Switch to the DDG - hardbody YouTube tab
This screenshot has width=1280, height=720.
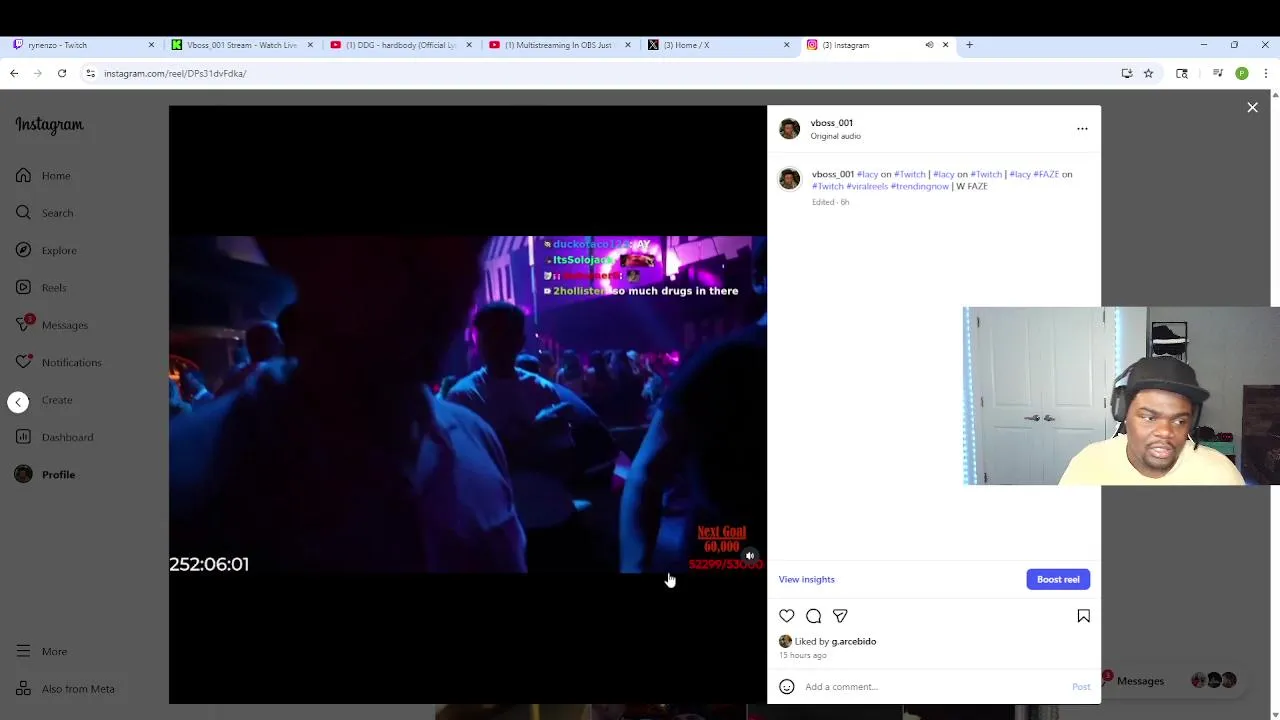(x=401, y=45)
